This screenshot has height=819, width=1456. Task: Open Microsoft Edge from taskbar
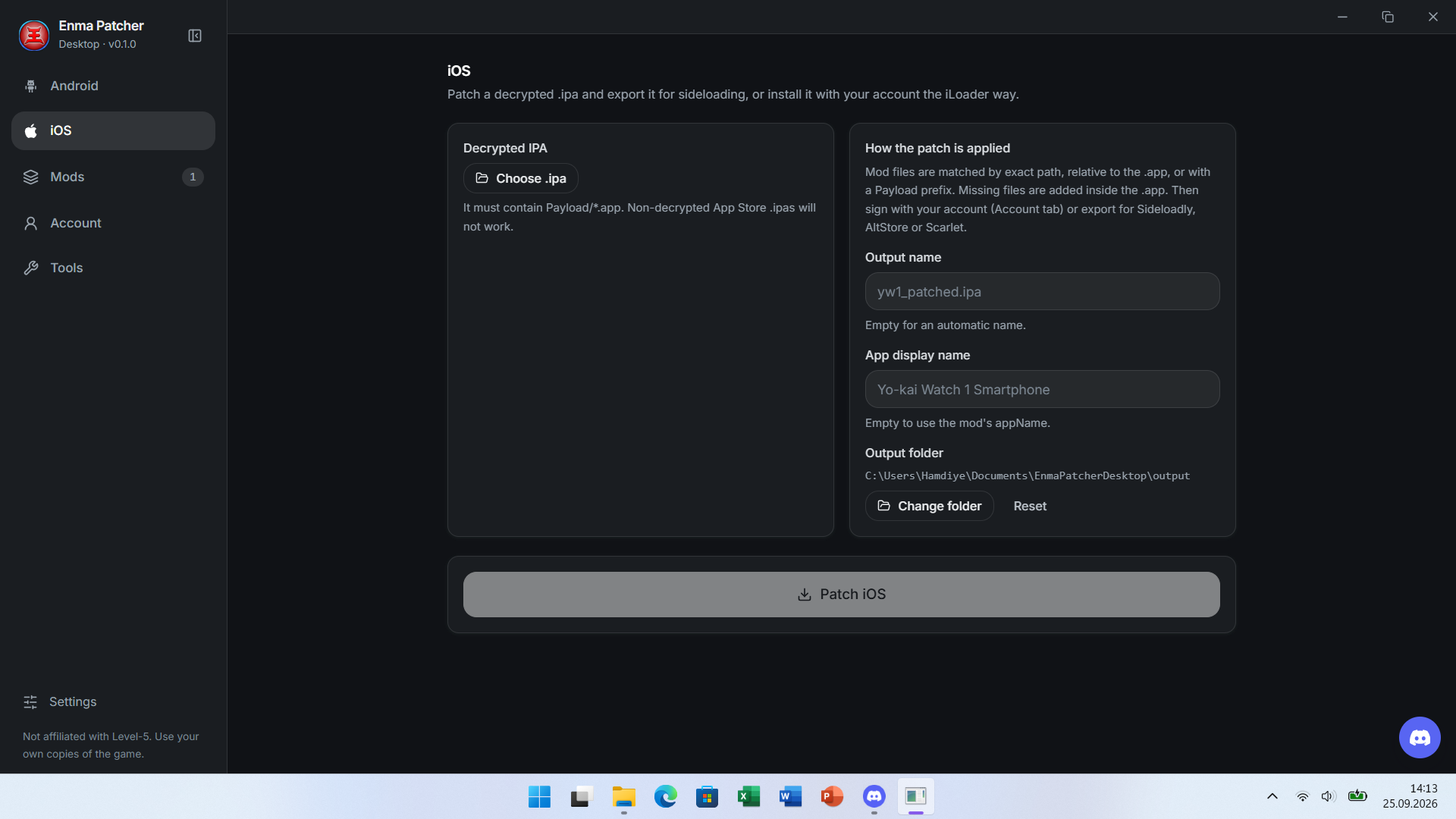coord(665,796)
